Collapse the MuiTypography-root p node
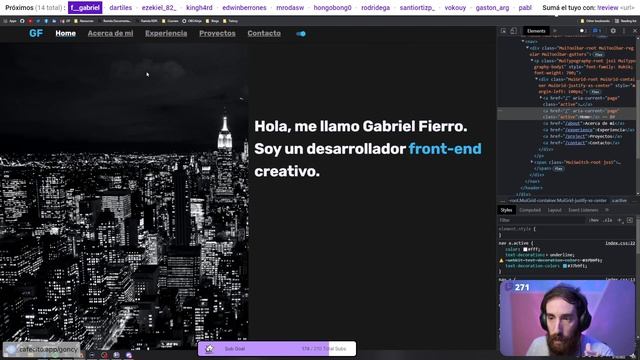 [x=532, y=61]
